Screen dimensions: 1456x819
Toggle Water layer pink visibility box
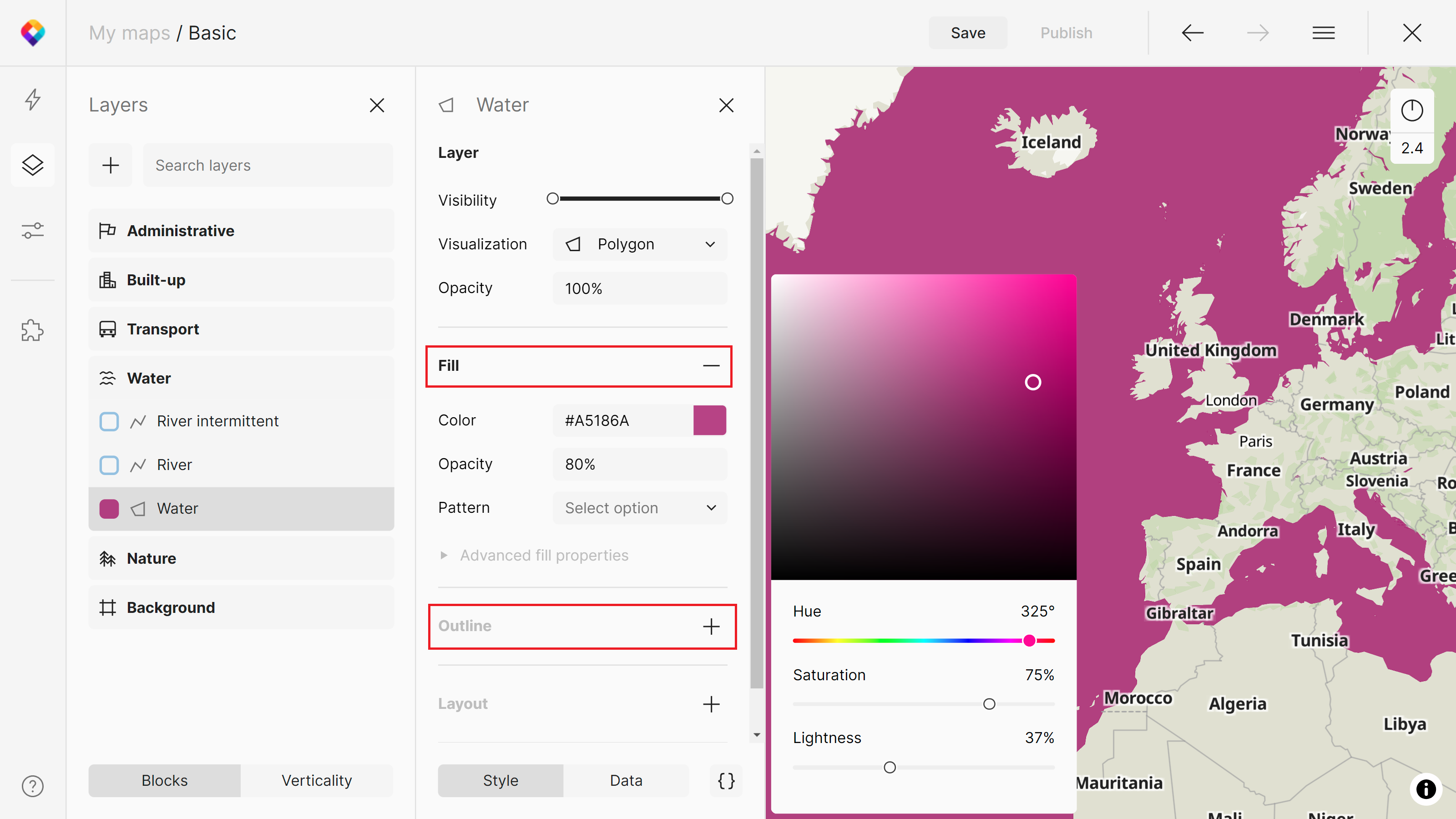pyautogui.click(x=109, y=509)
